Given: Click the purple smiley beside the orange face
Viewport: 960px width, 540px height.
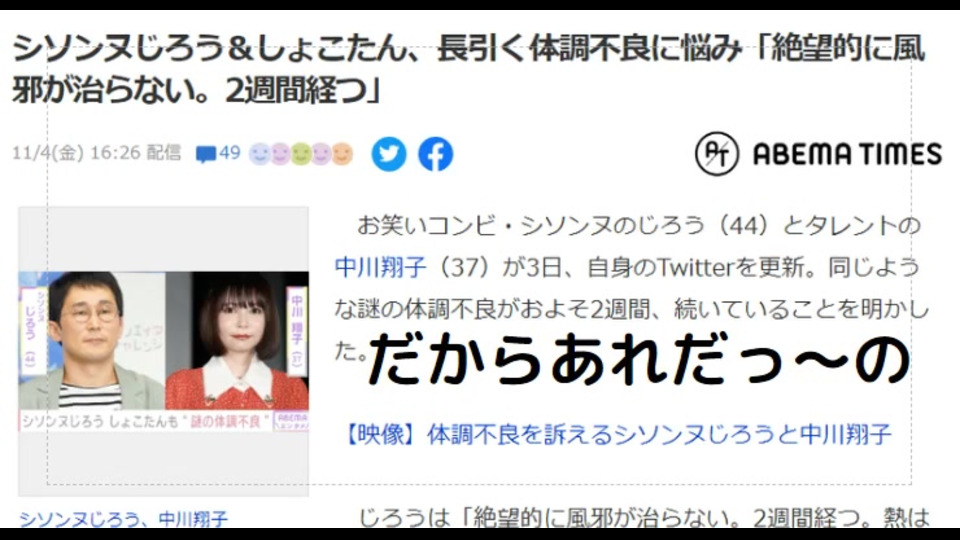Looking at the screenshot, I should click(x=322, y=154).
